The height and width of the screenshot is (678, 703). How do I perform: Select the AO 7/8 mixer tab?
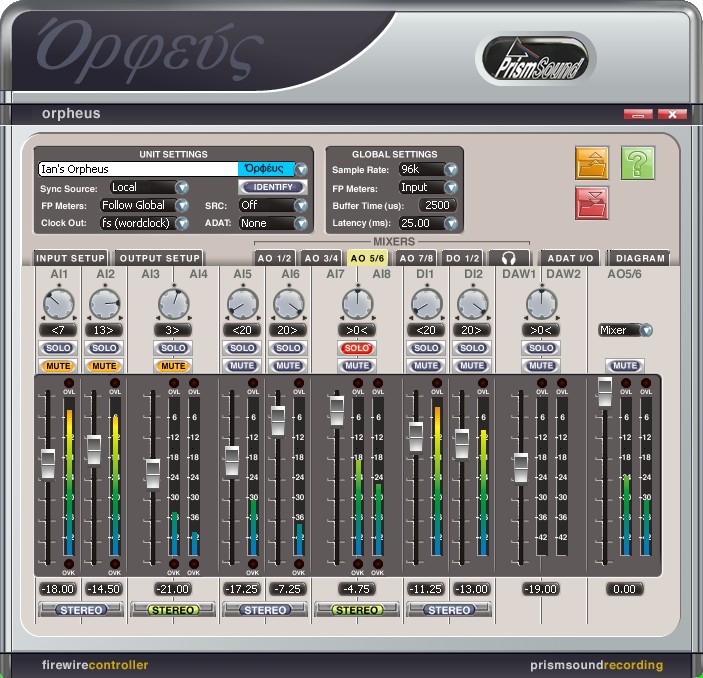[x=416, y=258]
